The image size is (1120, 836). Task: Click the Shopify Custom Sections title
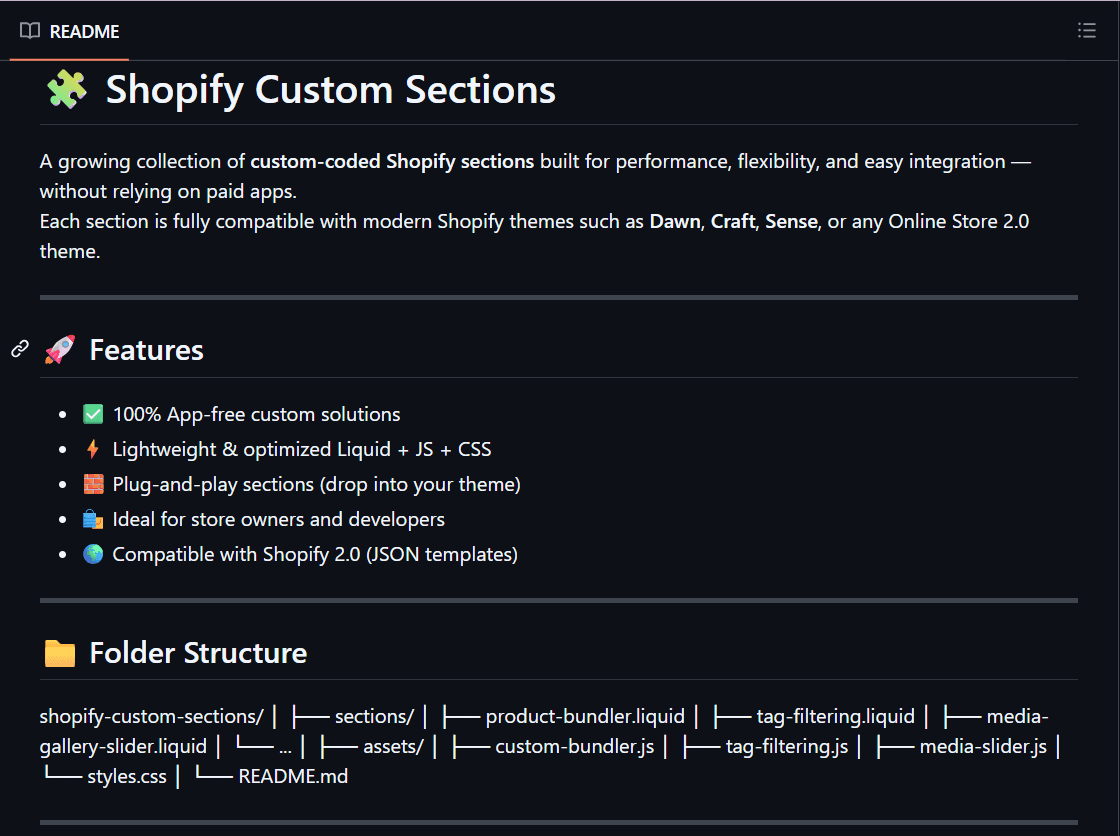(330, 90)
